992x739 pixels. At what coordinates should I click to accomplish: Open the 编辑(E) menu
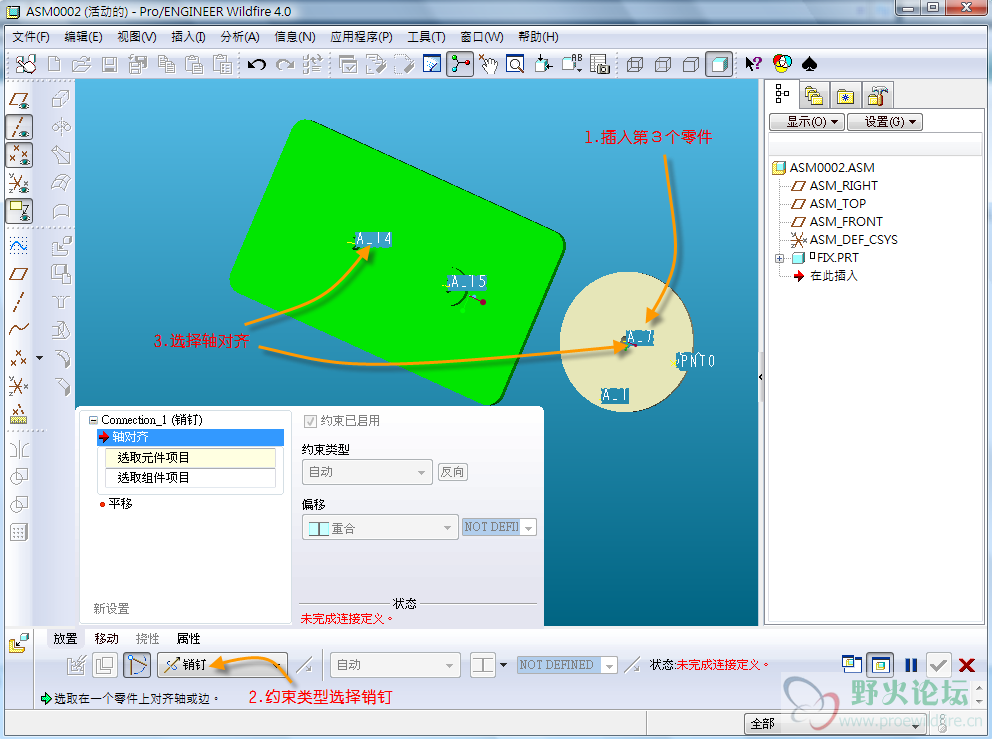tap(83, 37)
